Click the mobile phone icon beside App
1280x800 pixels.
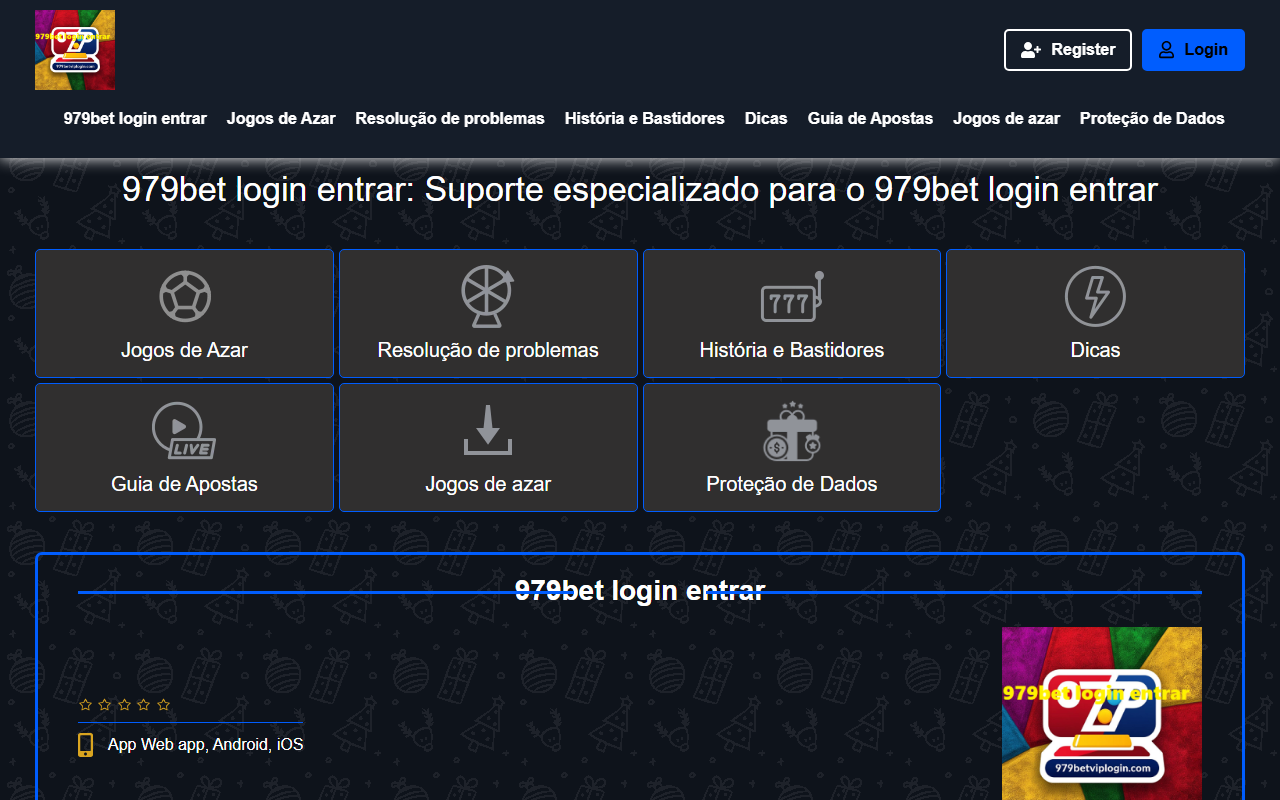86,745
